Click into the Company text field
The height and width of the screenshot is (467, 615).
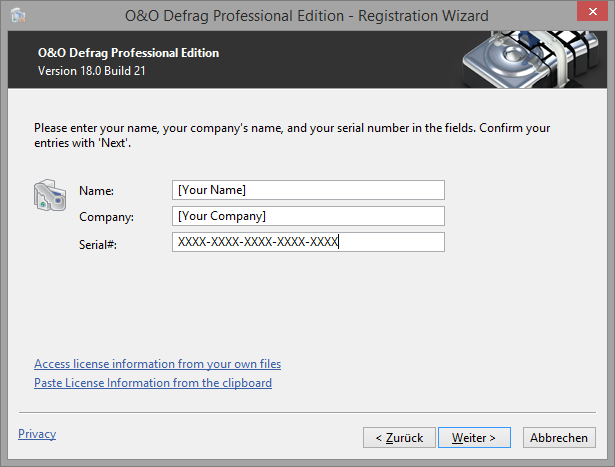point(308,216)
